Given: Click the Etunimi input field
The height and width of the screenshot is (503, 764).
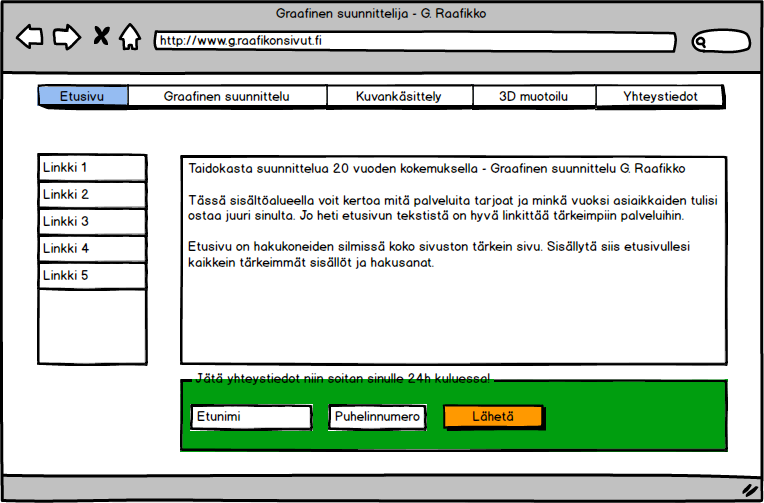Looking at the screenshot, I should coord(251,417).
